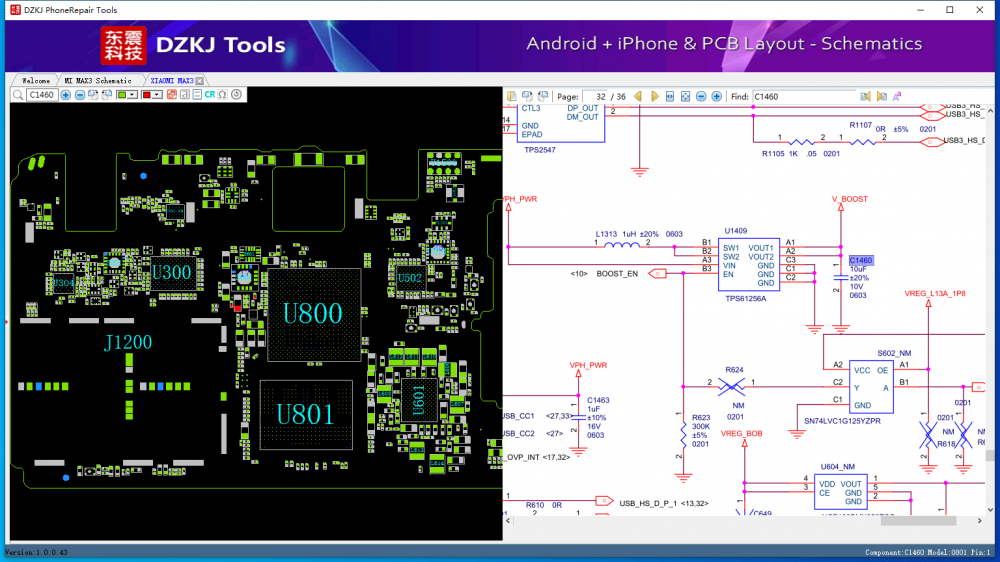Click the PCB search field containing C1460
Screen dimensions: 1000x562
[42, 95]
